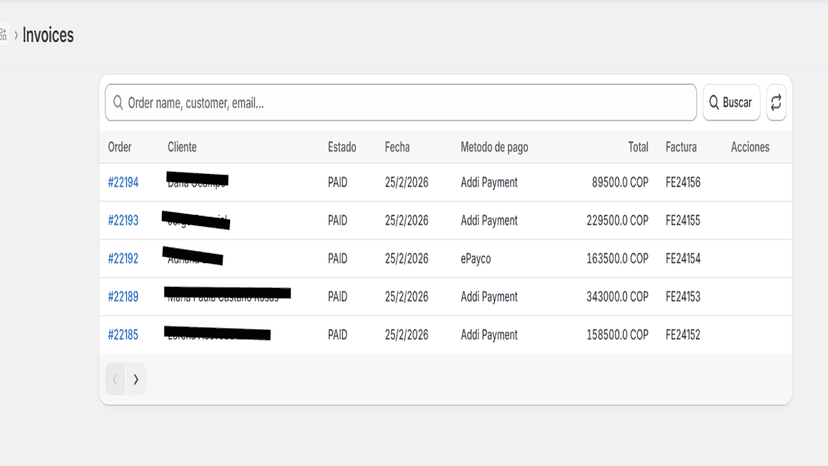The width and height of the screenshot is (828, 466).
Task: Click the ePayco payment method cell
Action: [x=476, y=258]
